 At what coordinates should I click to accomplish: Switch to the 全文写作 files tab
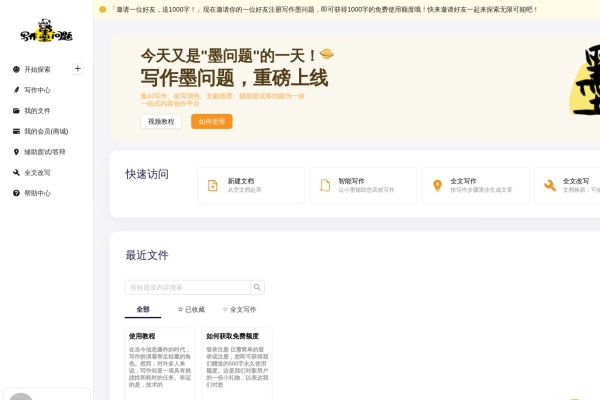click(240, 309)
